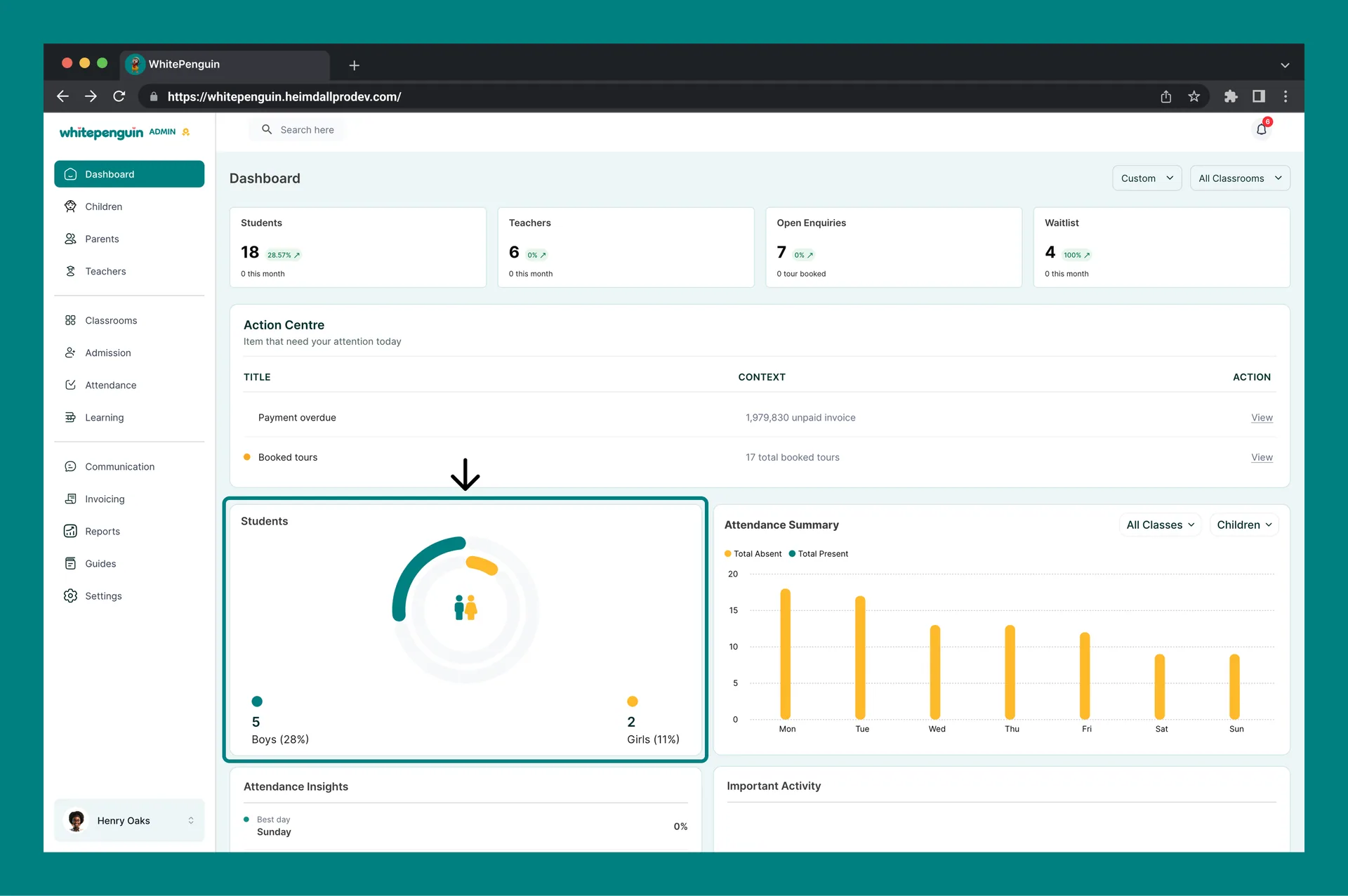Click '17 total booked tours' text

point(793,457)
